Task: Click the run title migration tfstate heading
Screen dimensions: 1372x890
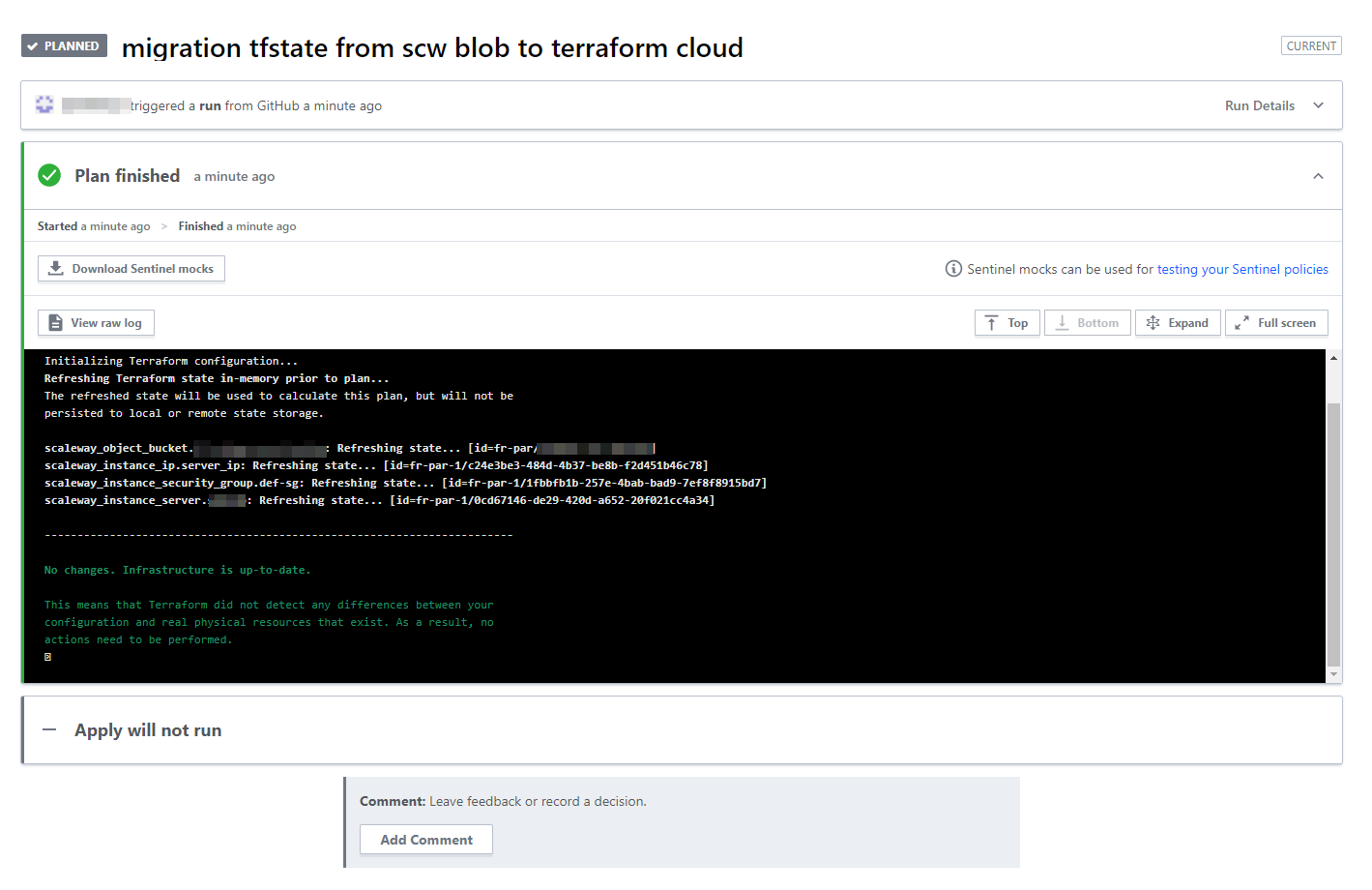Action: (432, 47)
